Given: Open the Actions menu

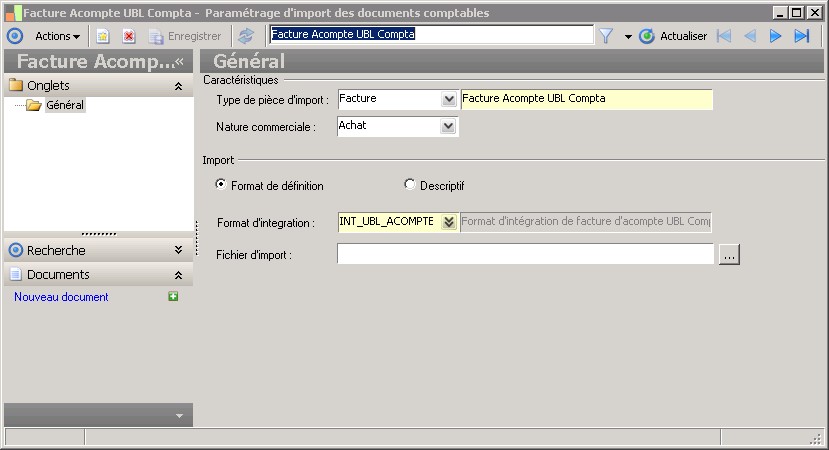Looking at the screenshot, I should [x=57, y=36].
